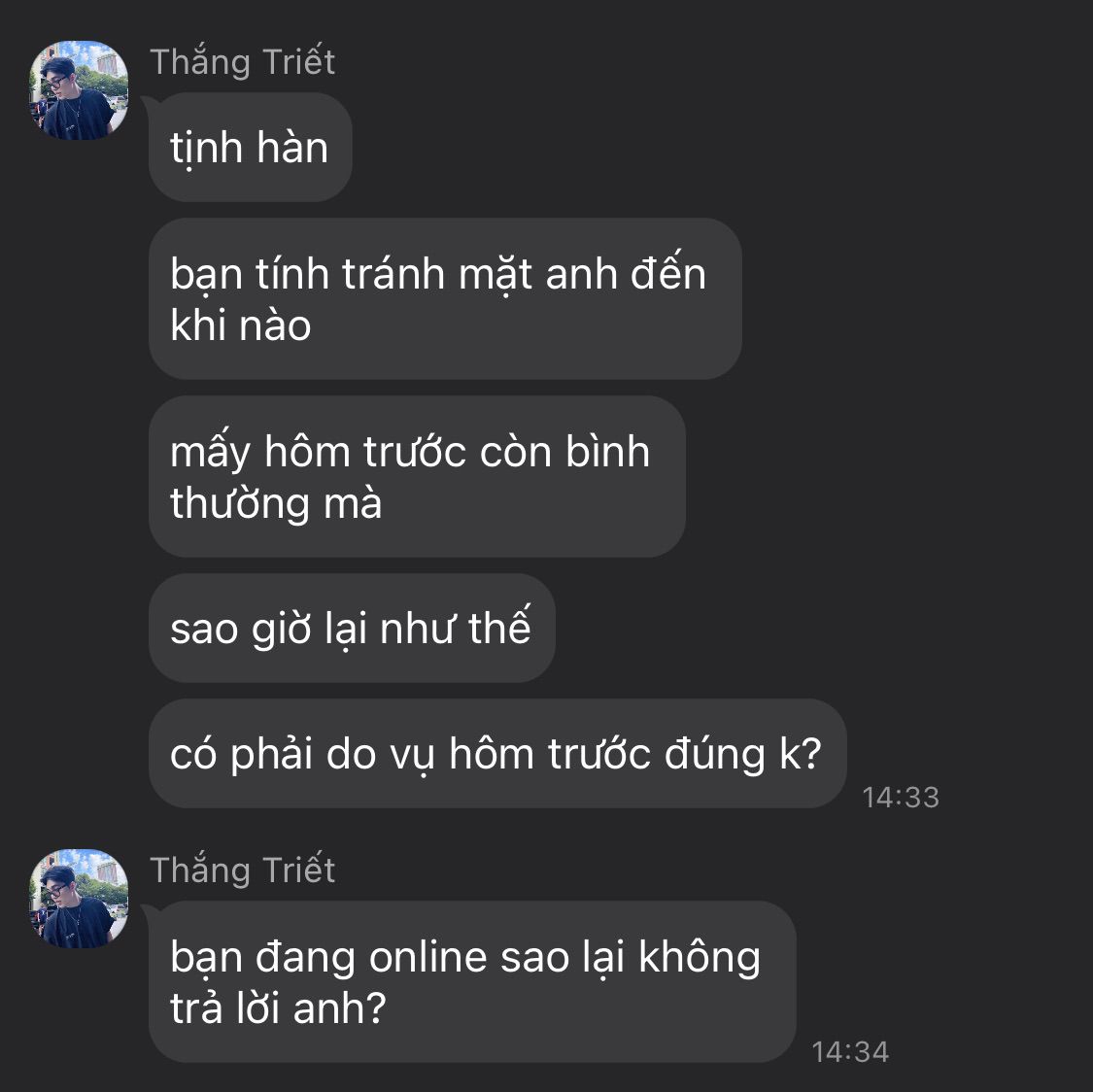Click the word 'hàn' in first bubble
The height and width of the screenshot is (1092, 1093).
(292, 148)
